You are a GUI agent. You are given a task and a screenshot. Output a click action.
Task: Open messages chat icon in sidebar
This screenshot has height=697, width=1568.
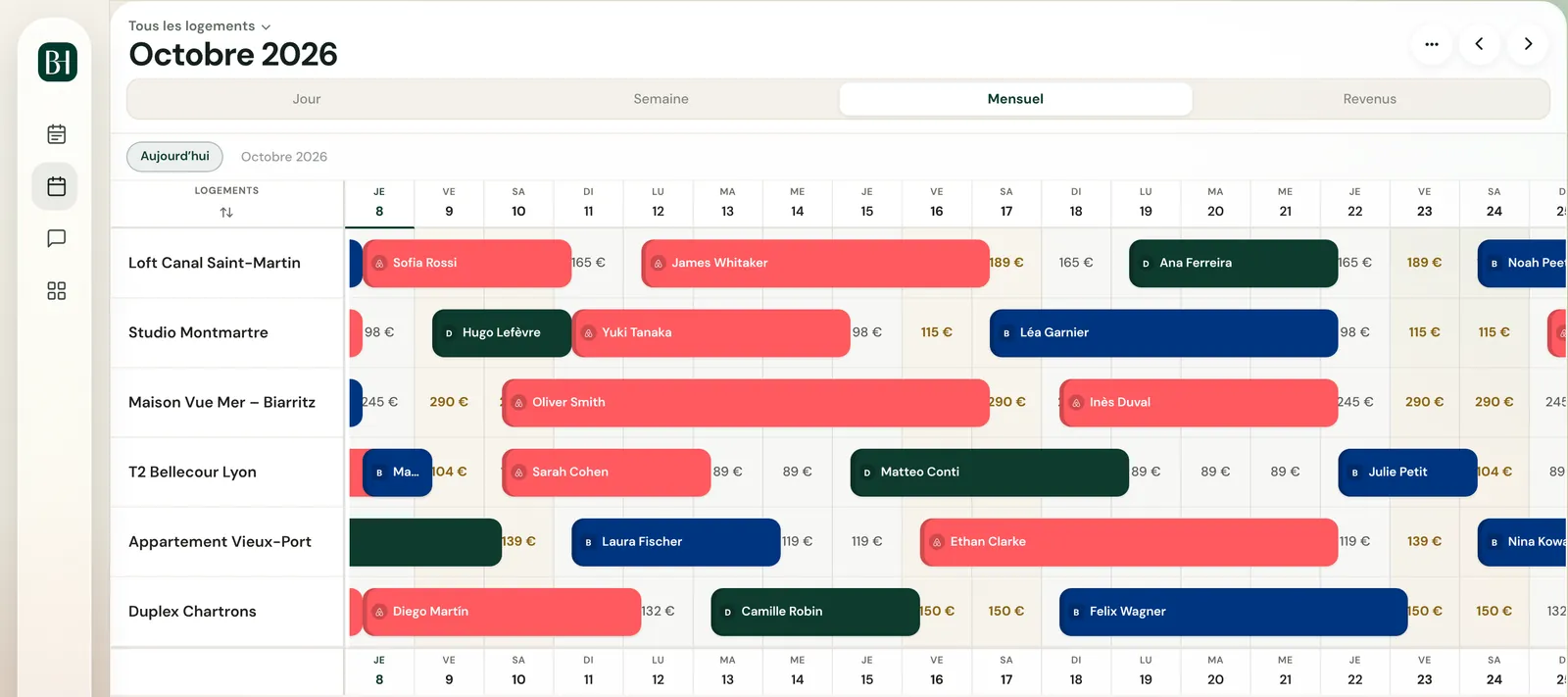[57, 238]
